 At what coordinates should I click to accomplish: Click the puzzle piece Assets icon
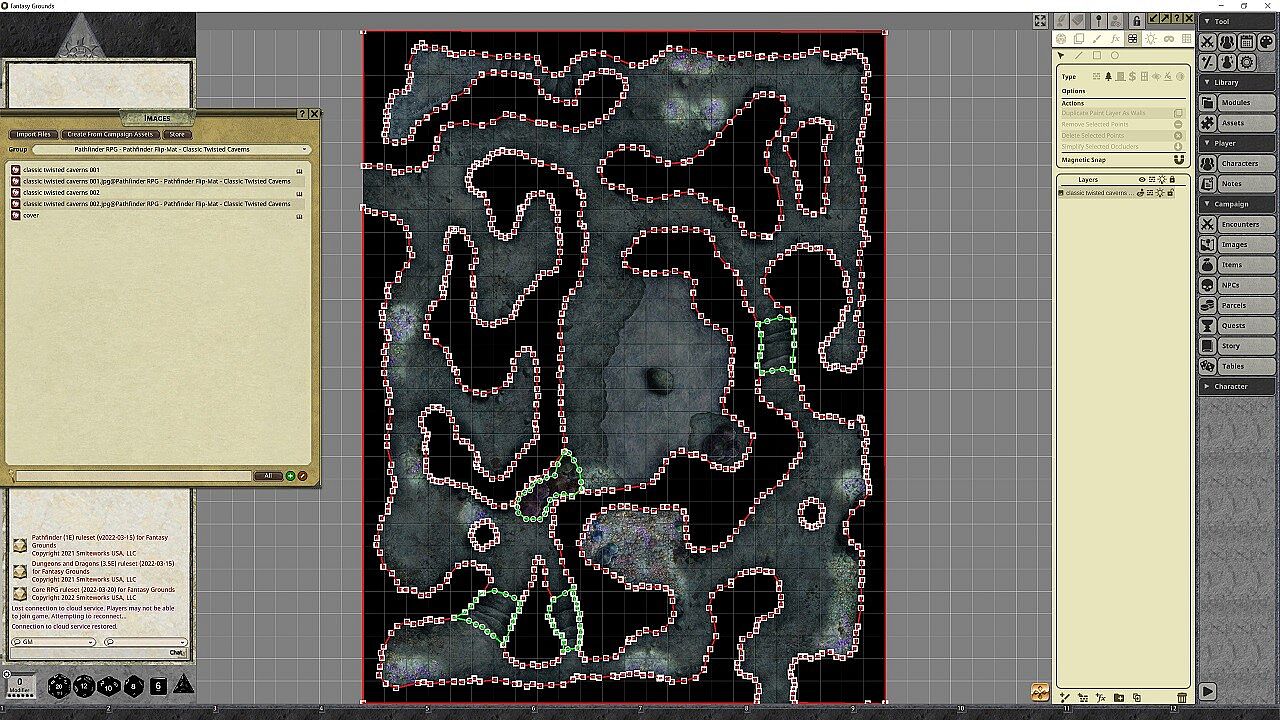coord(1208,123)
